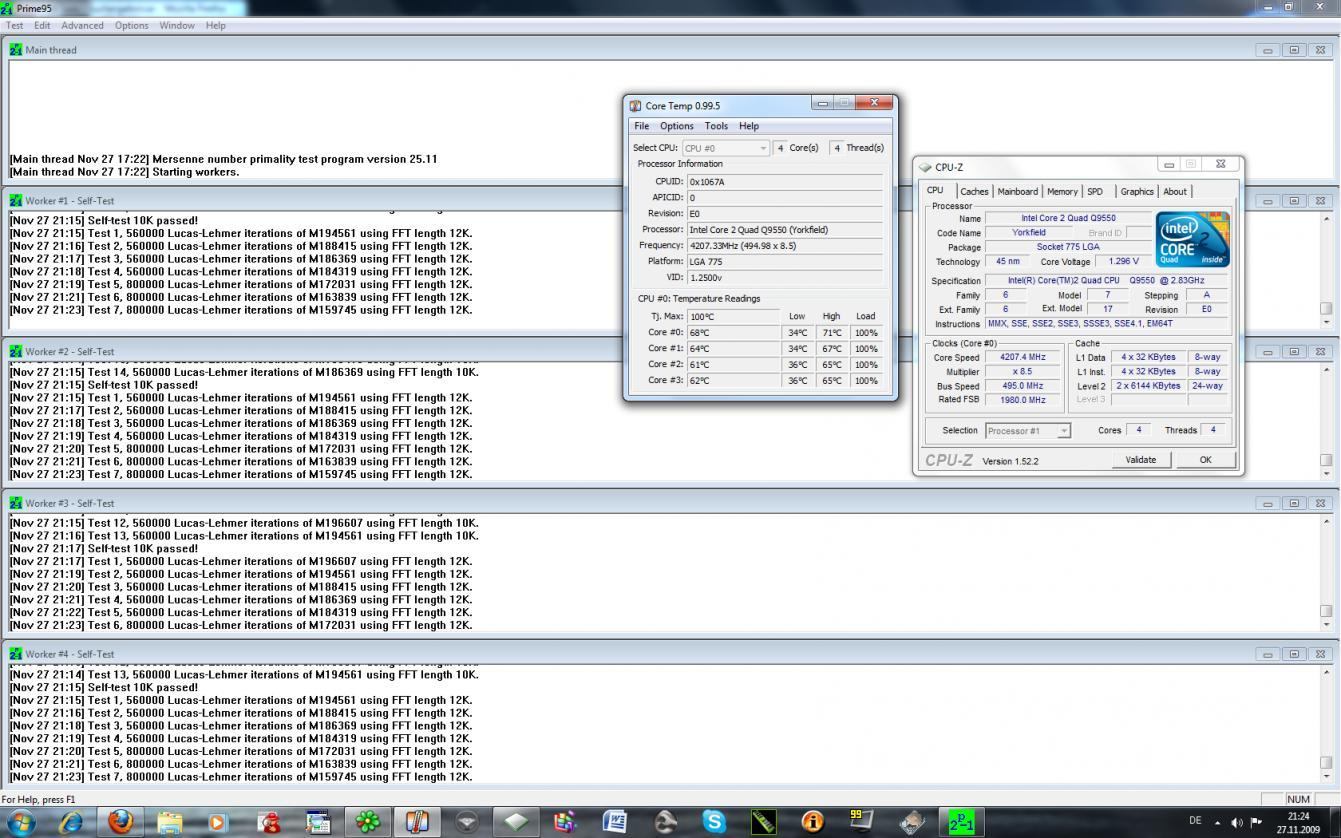Switch to CPU-Z Caches tab
1341x838 pixels.
tap(974, 192)
